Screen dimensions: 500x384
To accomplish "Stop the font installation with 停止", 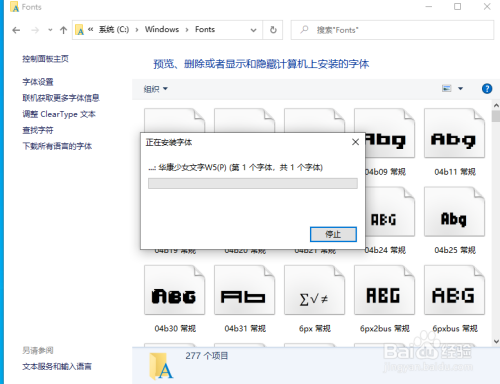I will coord(333,234).
